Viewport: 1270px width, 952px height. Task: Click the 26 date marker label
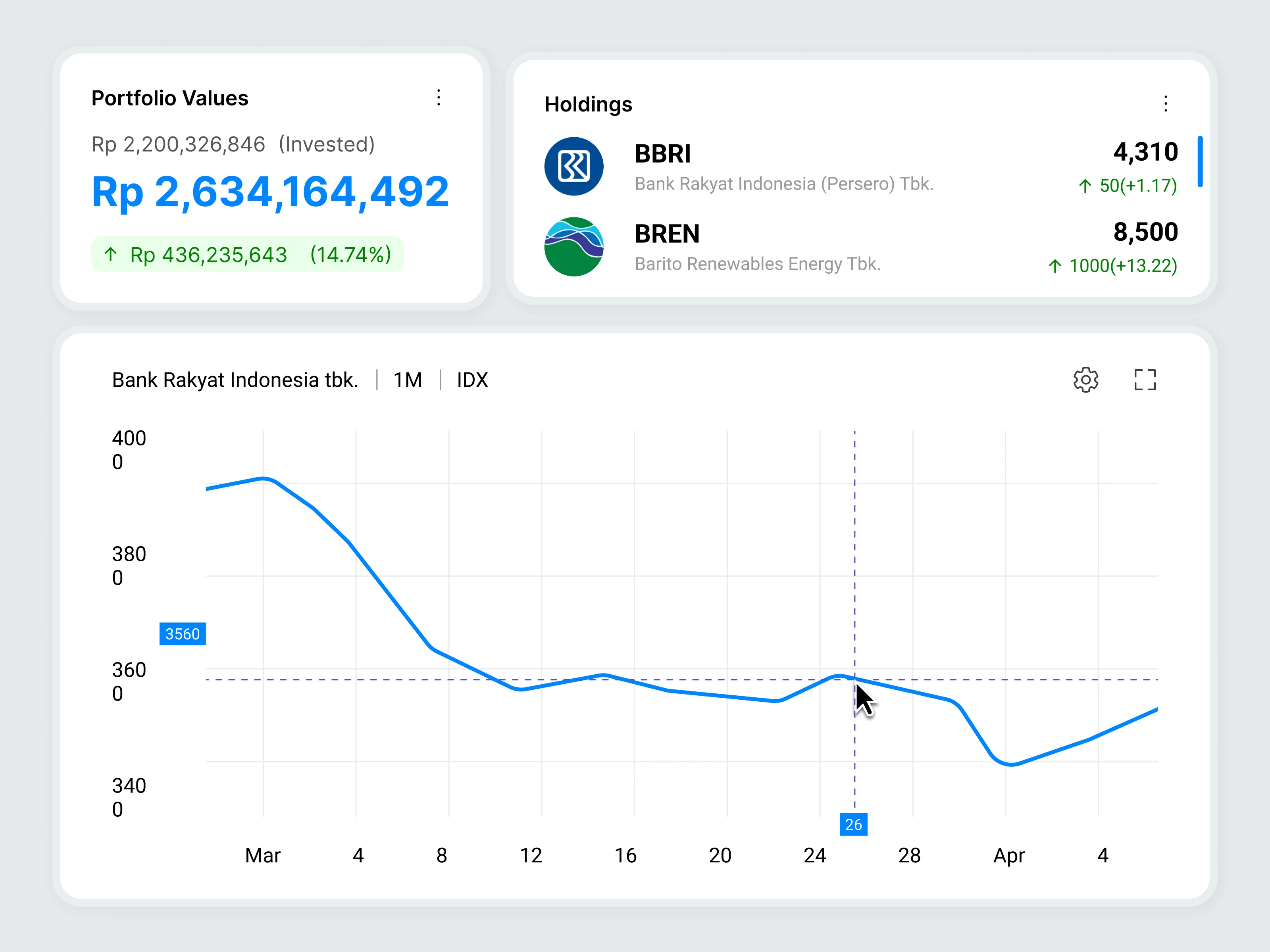tap(853, 825)
